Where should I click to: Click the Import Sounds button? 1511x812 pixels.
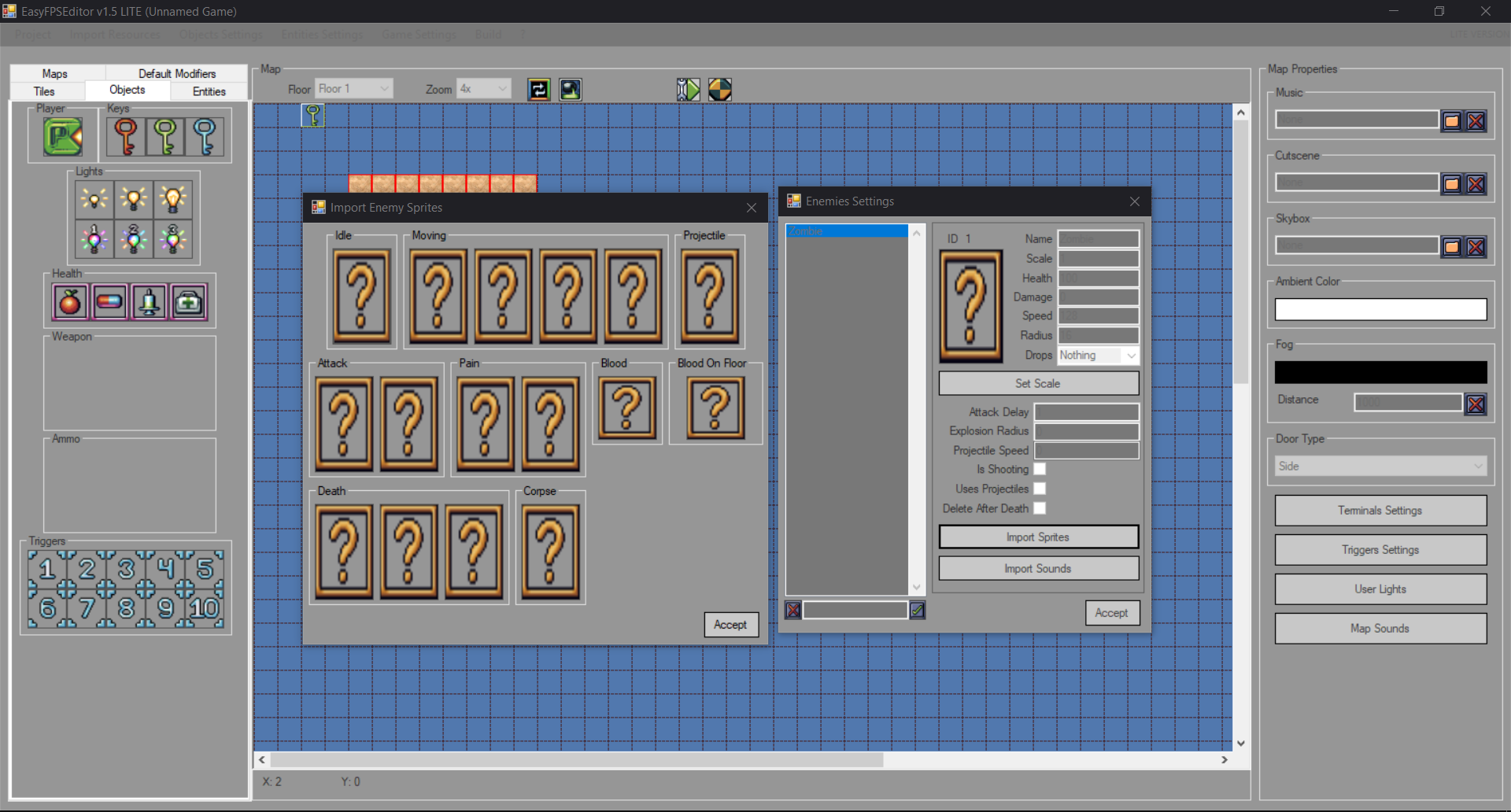[1039, 568]
